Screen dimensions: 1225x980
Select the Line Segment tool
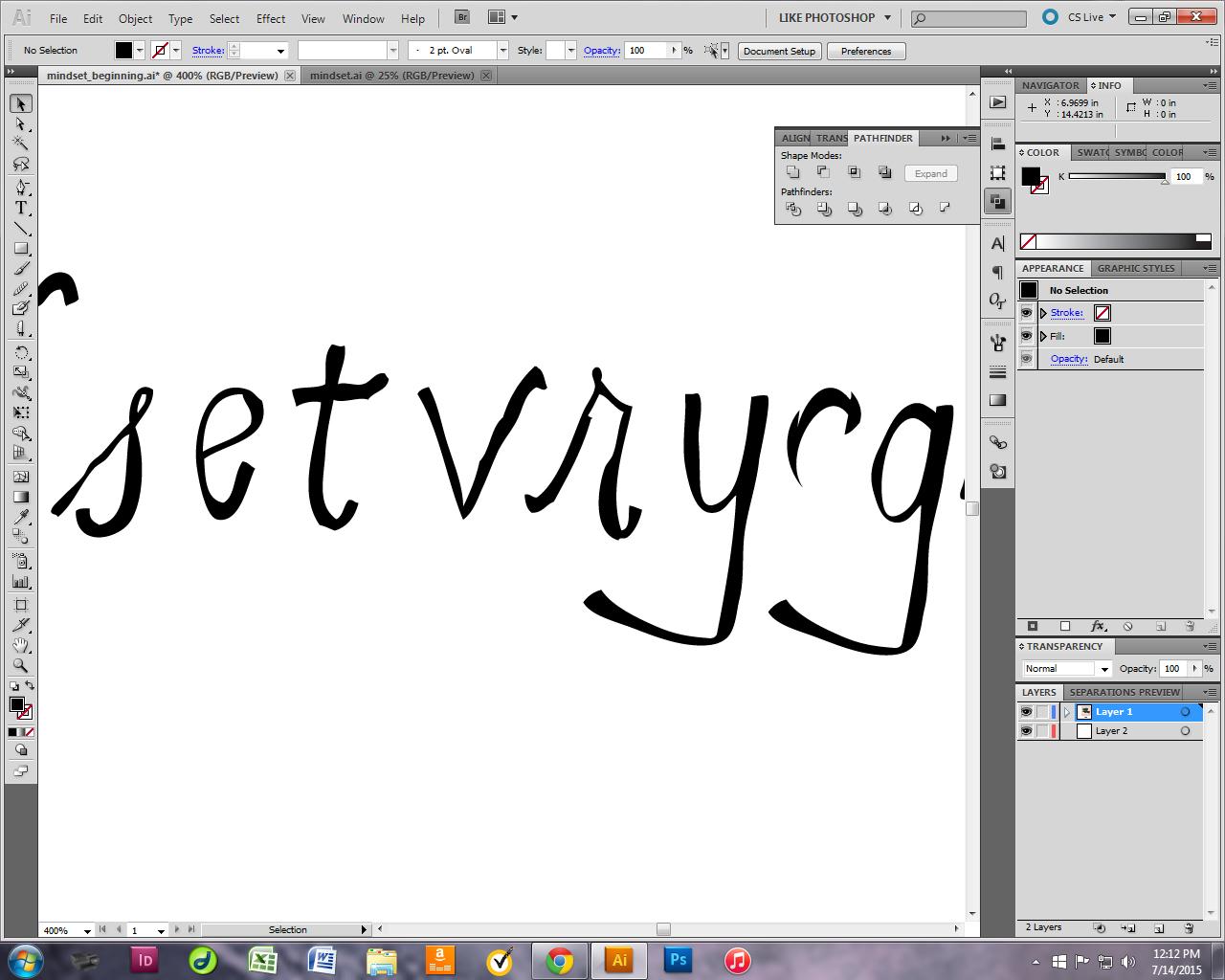tap(20, 228)
